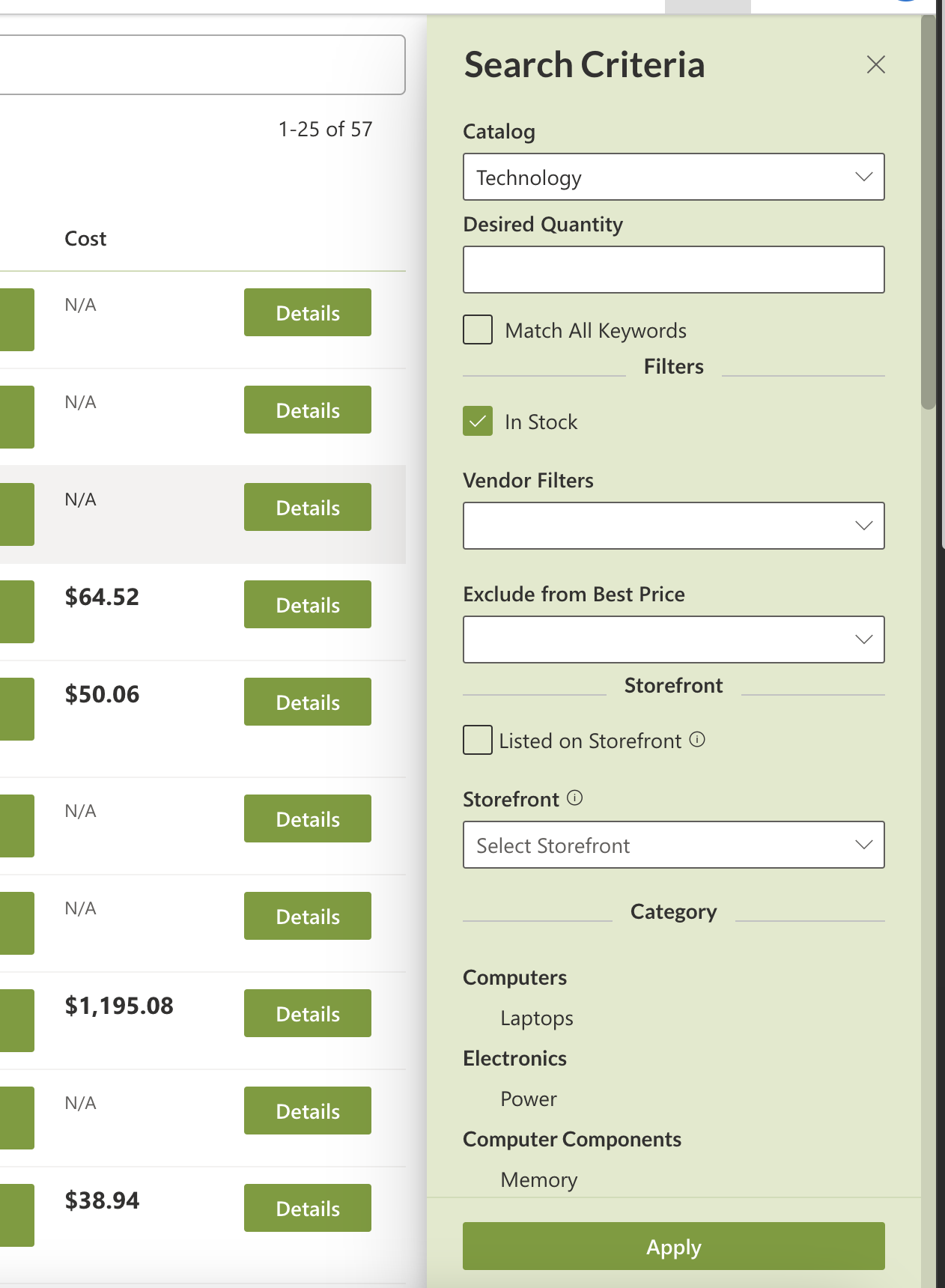
Task: Uncheck the In Stock filter
Action: 478,421
